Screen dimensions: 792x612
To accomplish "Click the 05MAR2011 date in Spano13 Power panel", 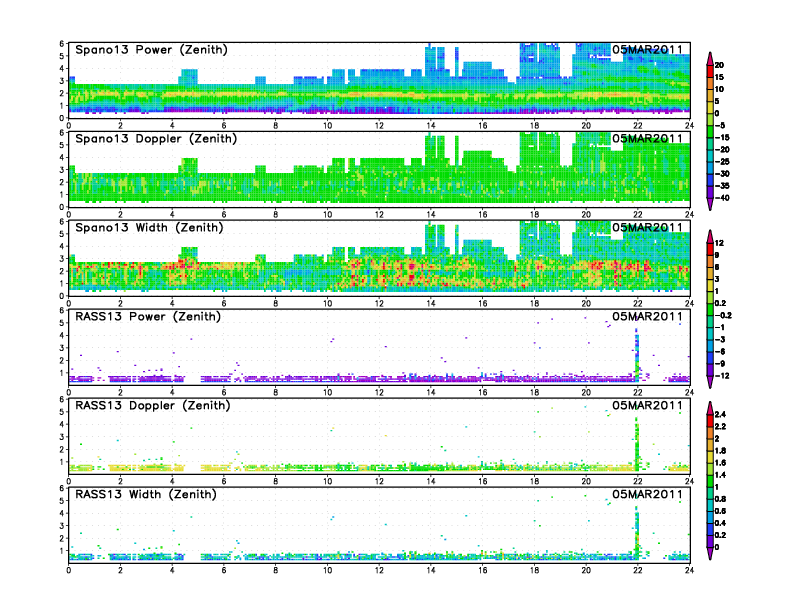I will point(647,50).
